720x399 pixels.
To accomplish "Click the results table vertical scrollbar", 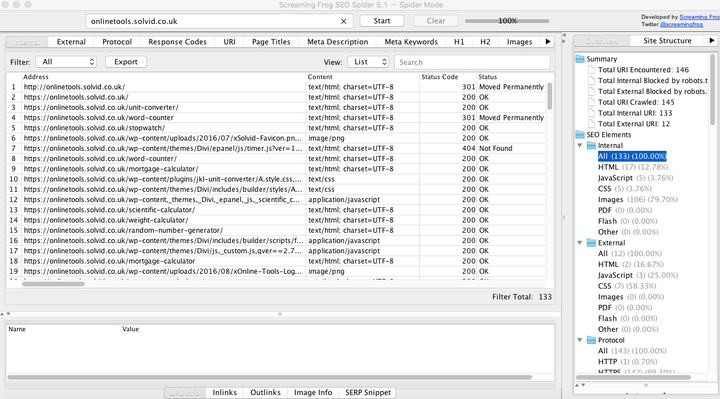I will pyautogui.click(x=550, y=96).
